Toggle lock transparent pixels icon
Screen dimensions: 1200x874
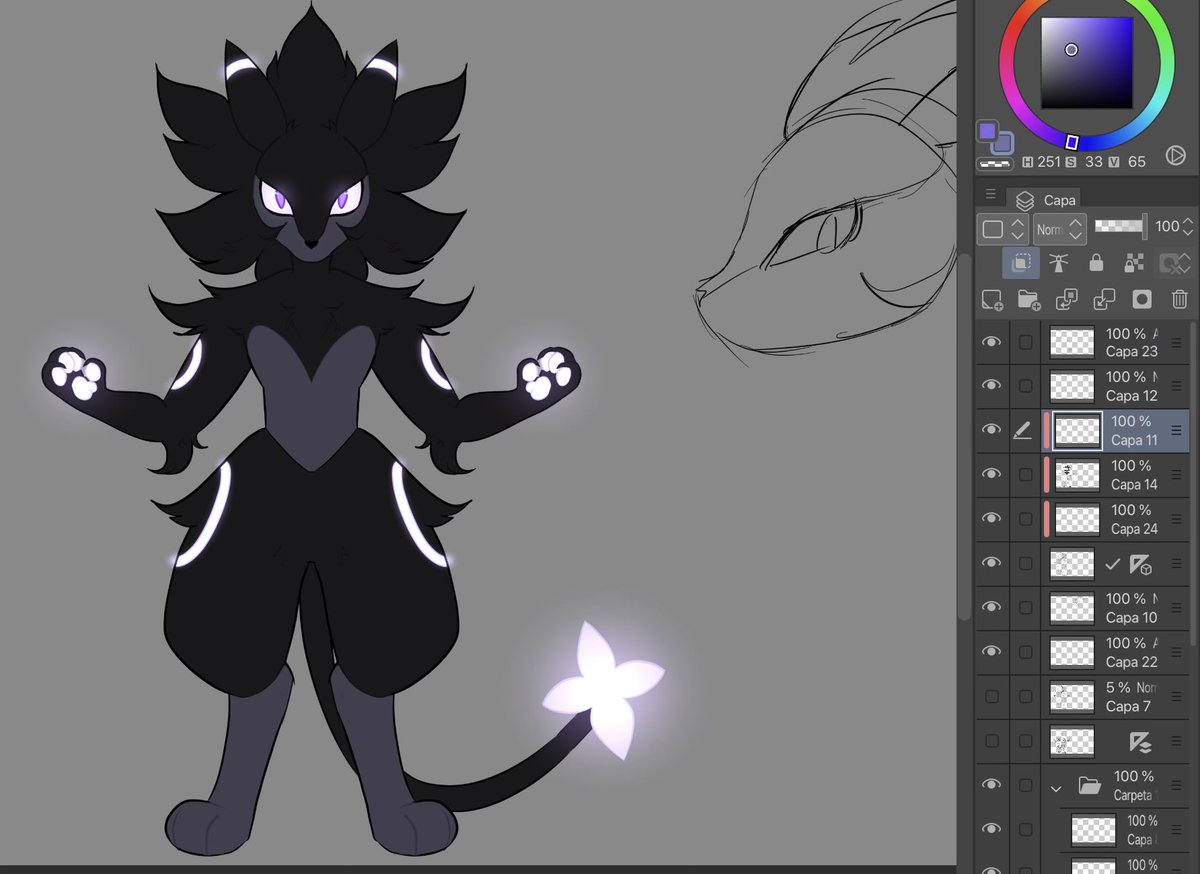tap(1134, 263)
